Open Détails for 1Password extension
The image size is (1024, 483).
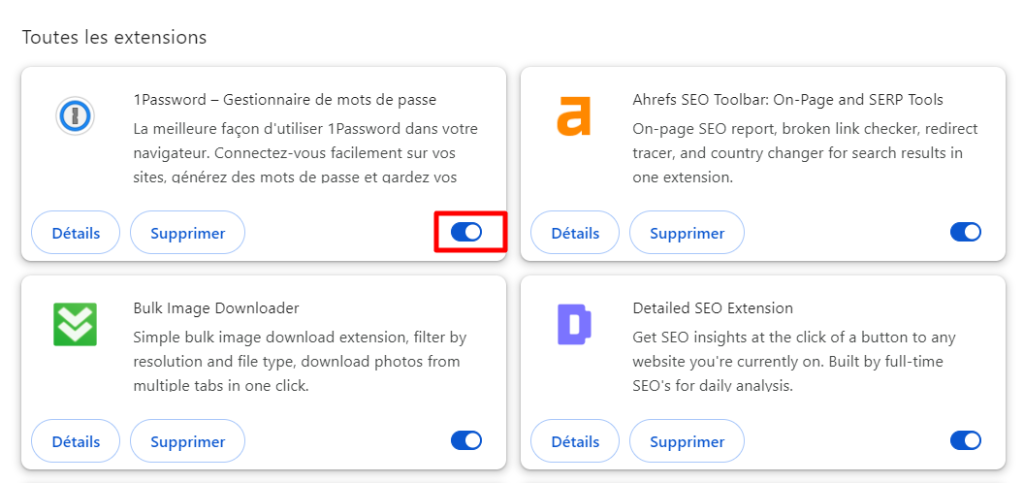[76, 233]
